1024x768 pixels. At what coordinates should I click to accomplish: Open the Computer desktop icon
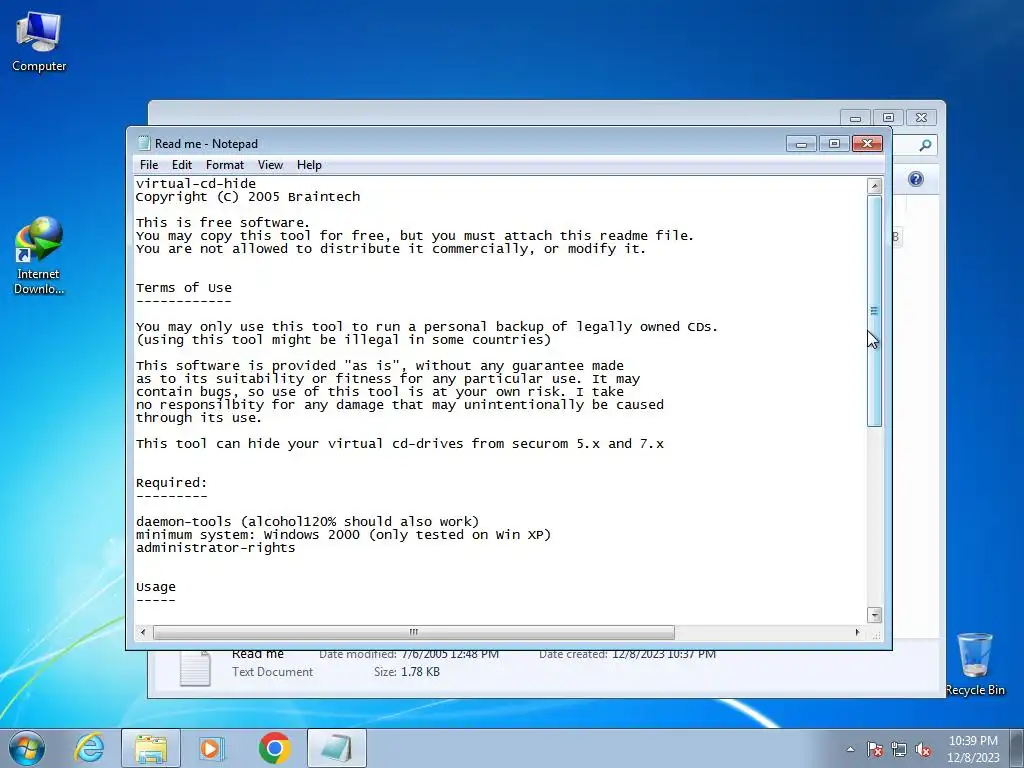coord(39,42)
